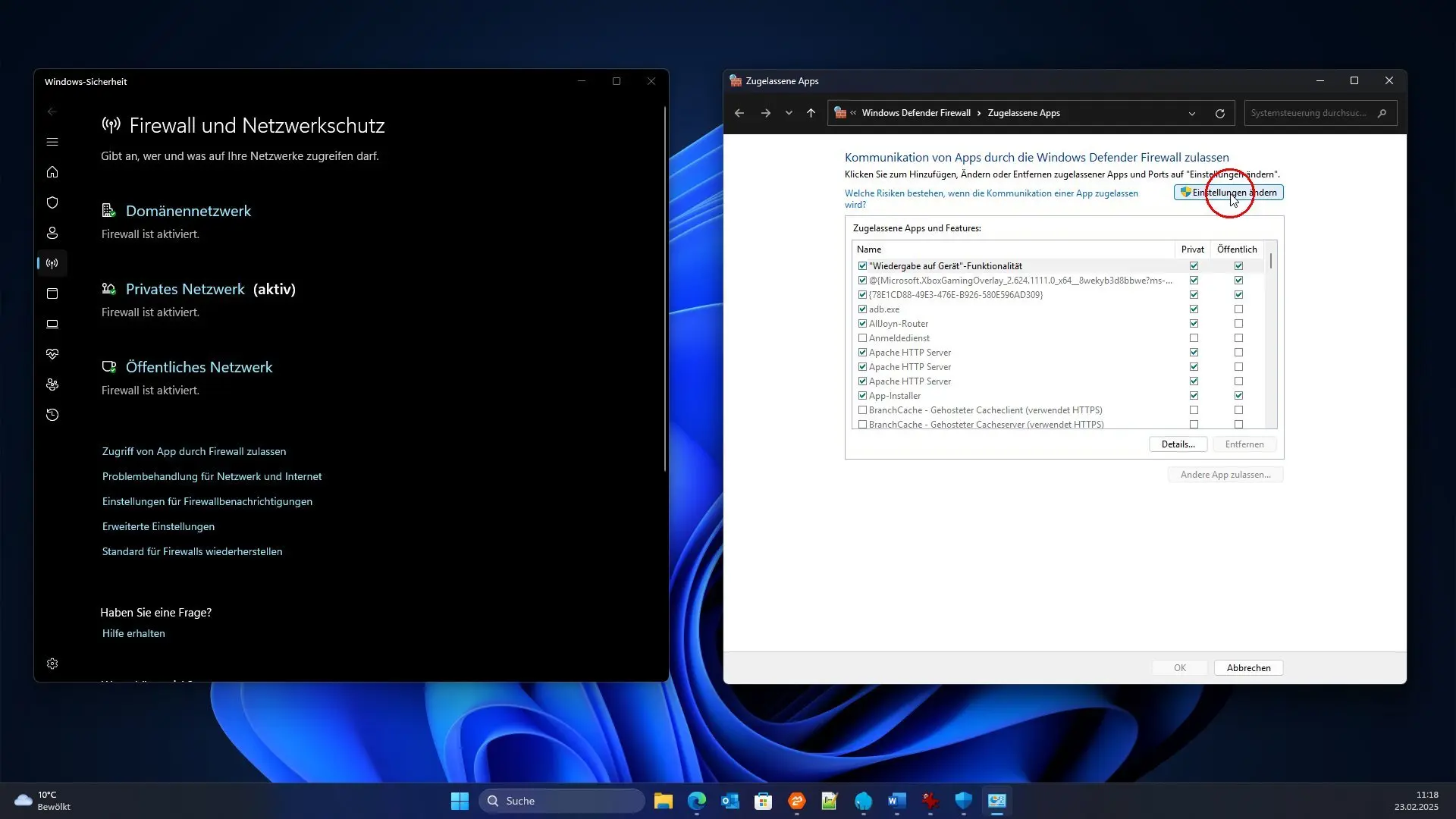Viewport: 1456px width, 819px height.
Task: Toggle adb.exe Öffentlich checkbox
Action: (1238, 309)
